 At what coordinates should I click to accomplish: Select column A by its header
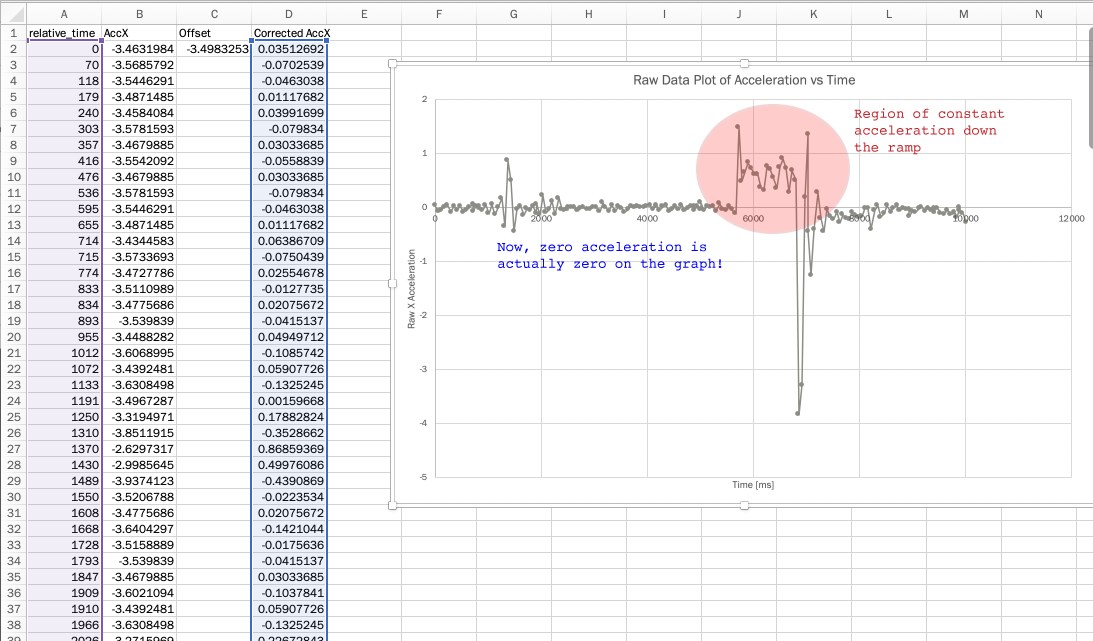64,14
